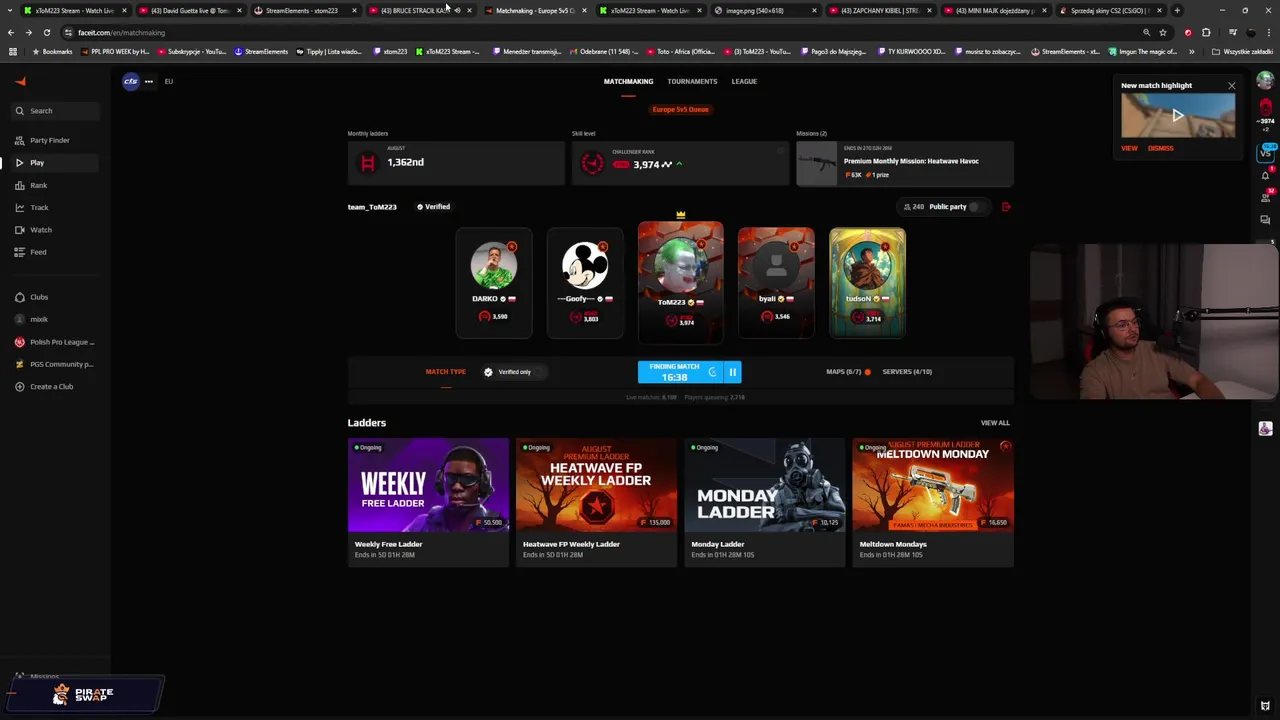
Task: Open byali's player card
Action: point(776,283)
